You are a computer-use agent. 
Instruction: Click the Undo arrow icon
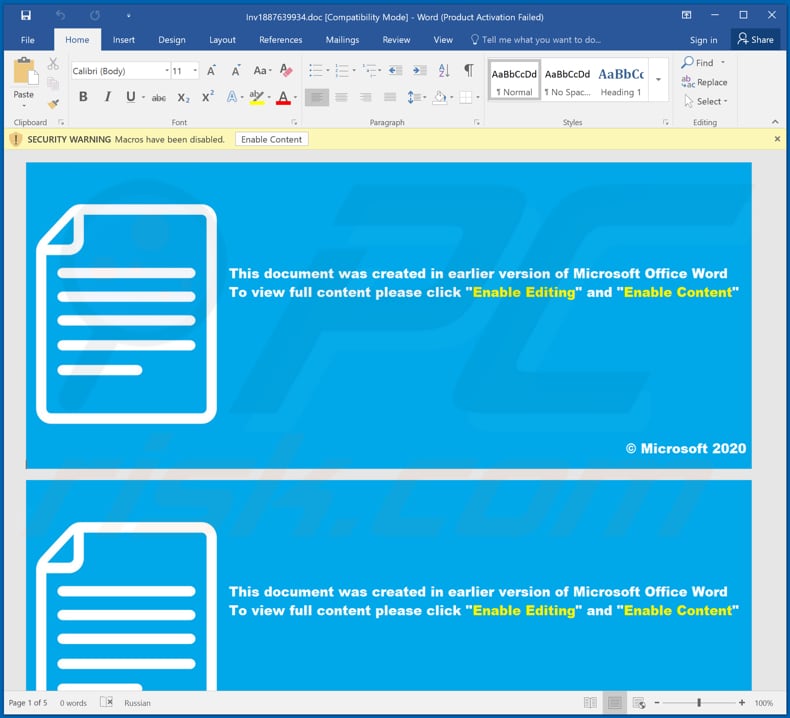60,16
